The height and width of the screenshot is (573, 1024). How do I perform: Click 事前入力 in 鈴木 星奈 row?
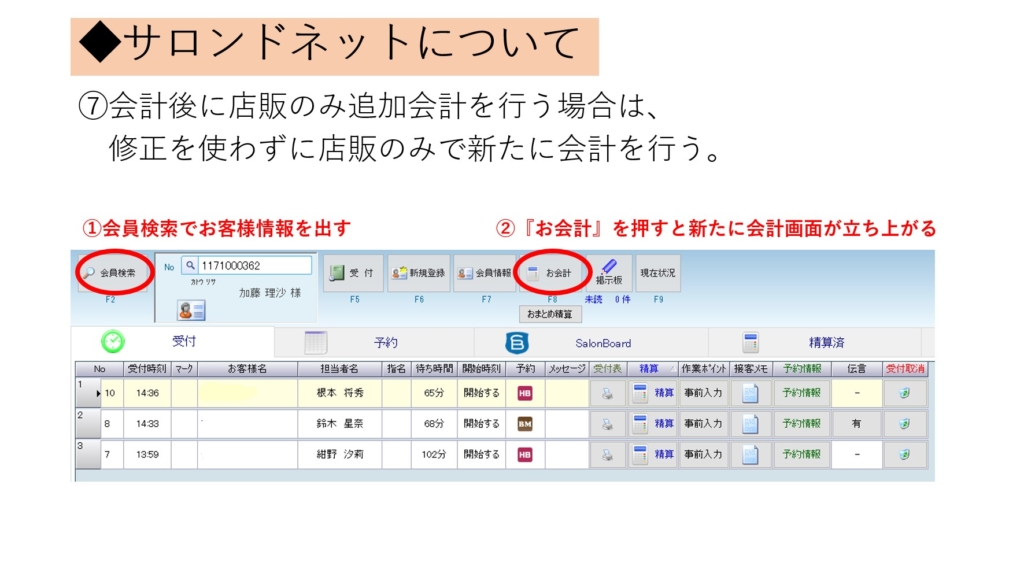point(703,424)
